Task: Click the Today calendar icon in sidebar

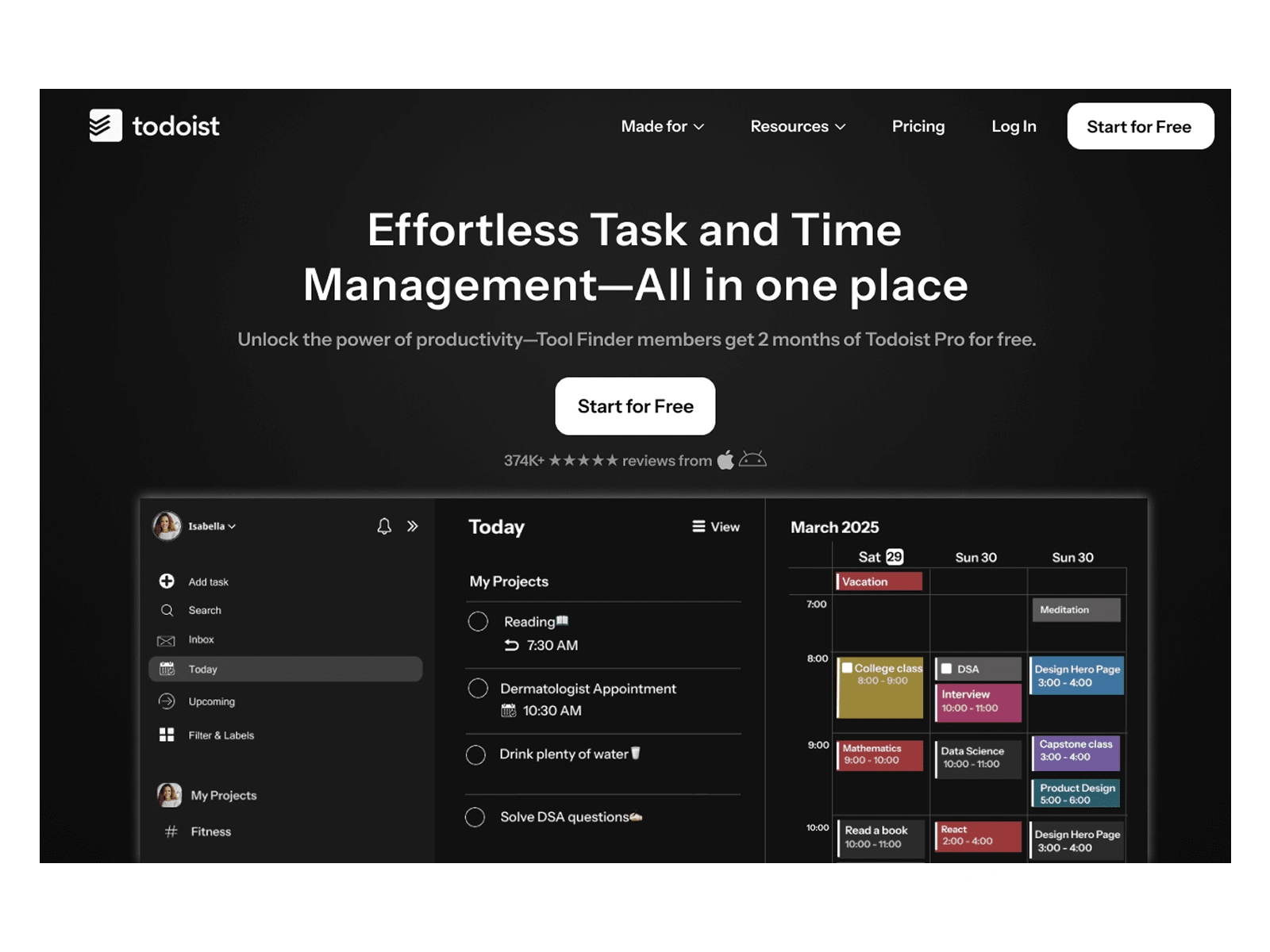Action: point(167,669)
